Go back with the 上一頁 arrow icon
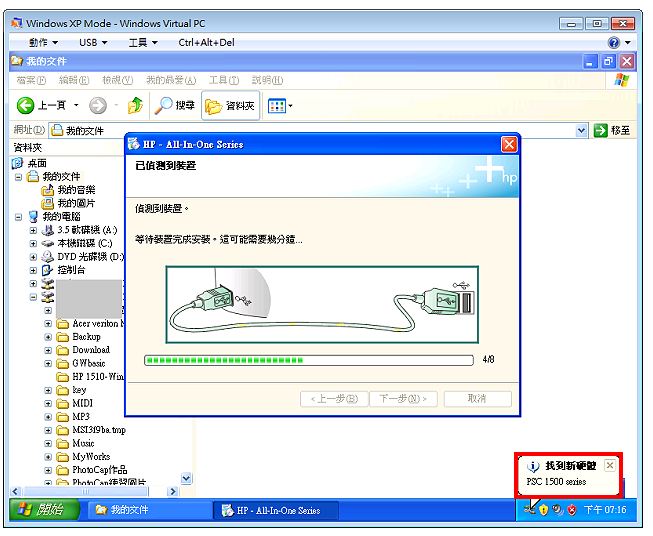The width and height of the screenshot is (653, 536). point(25,105)
